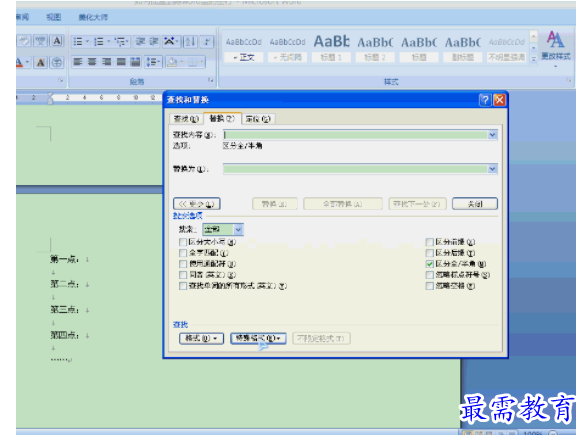Open Paragraph dialog launcher
583x440 pixels.
coord(211,80)
